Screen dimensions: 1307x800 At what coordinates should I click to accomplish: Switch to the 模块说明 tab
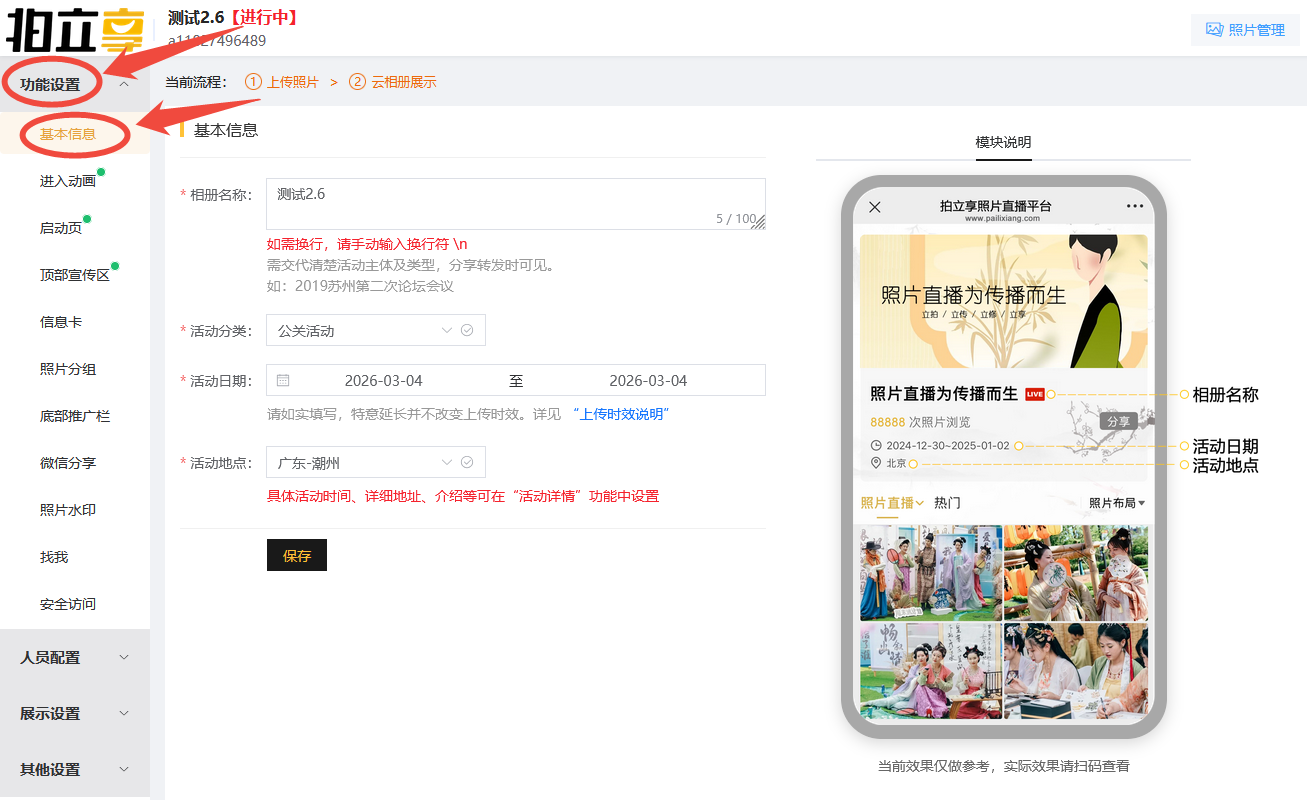(1003, 142)
